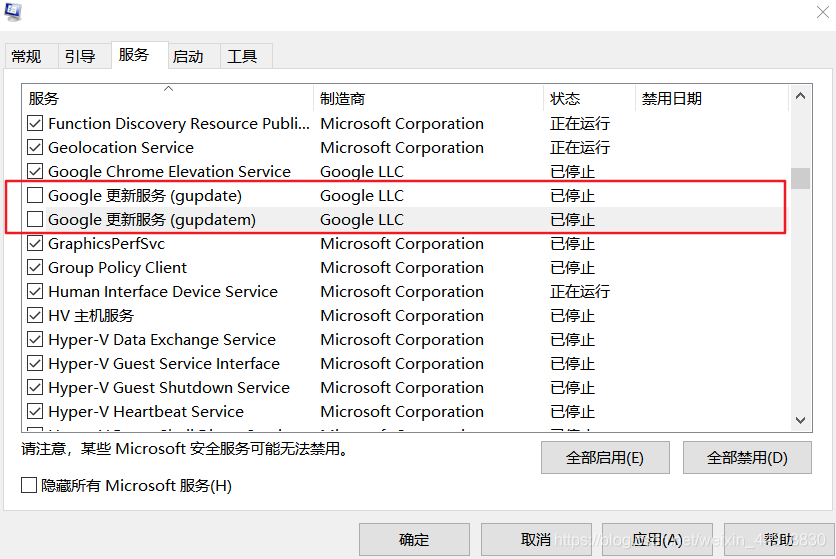Cancel with the 取消 button
Image resolution: width=836 pixels, height=559 pixels.
click(536, 540)
